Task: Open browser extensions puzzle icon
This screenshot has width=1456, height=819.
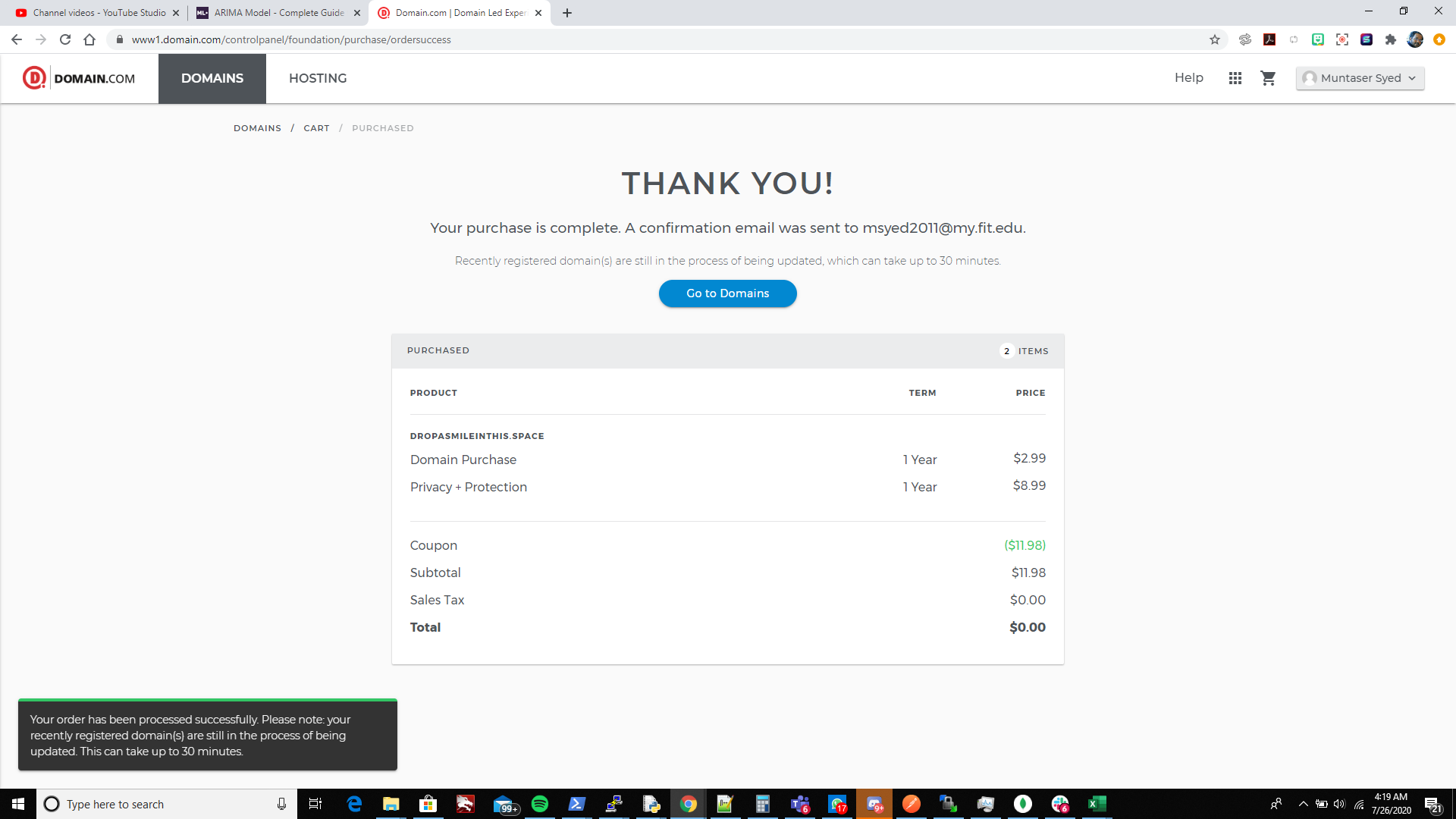Action: pyautogui.click(x=1391, y=39)
